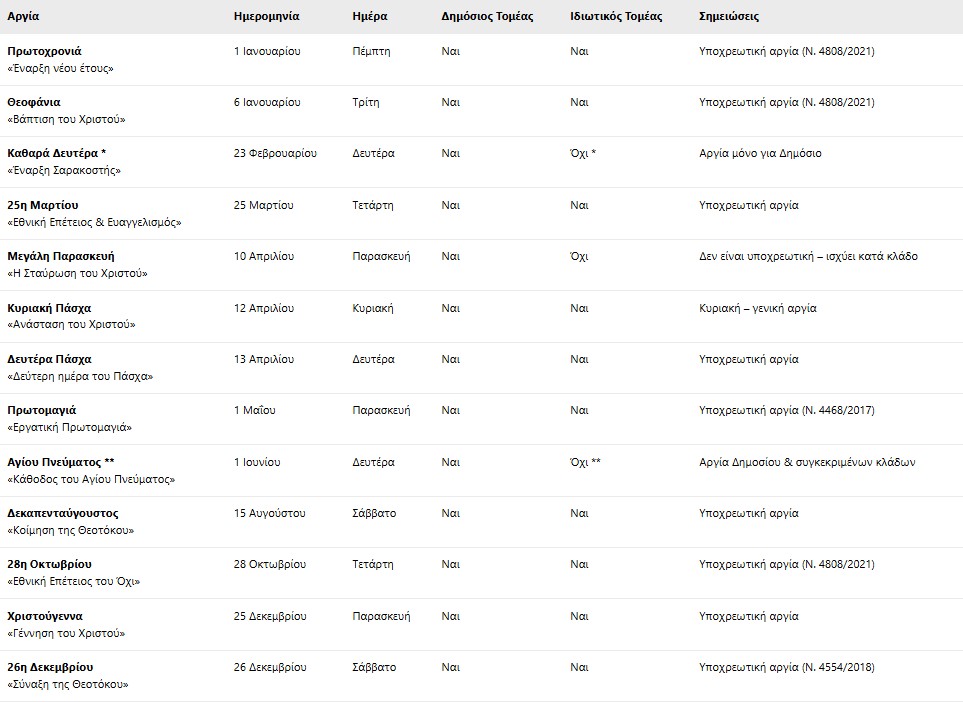Select the "Πρωτοχρονιά" holiday name

tap(44, 51)
